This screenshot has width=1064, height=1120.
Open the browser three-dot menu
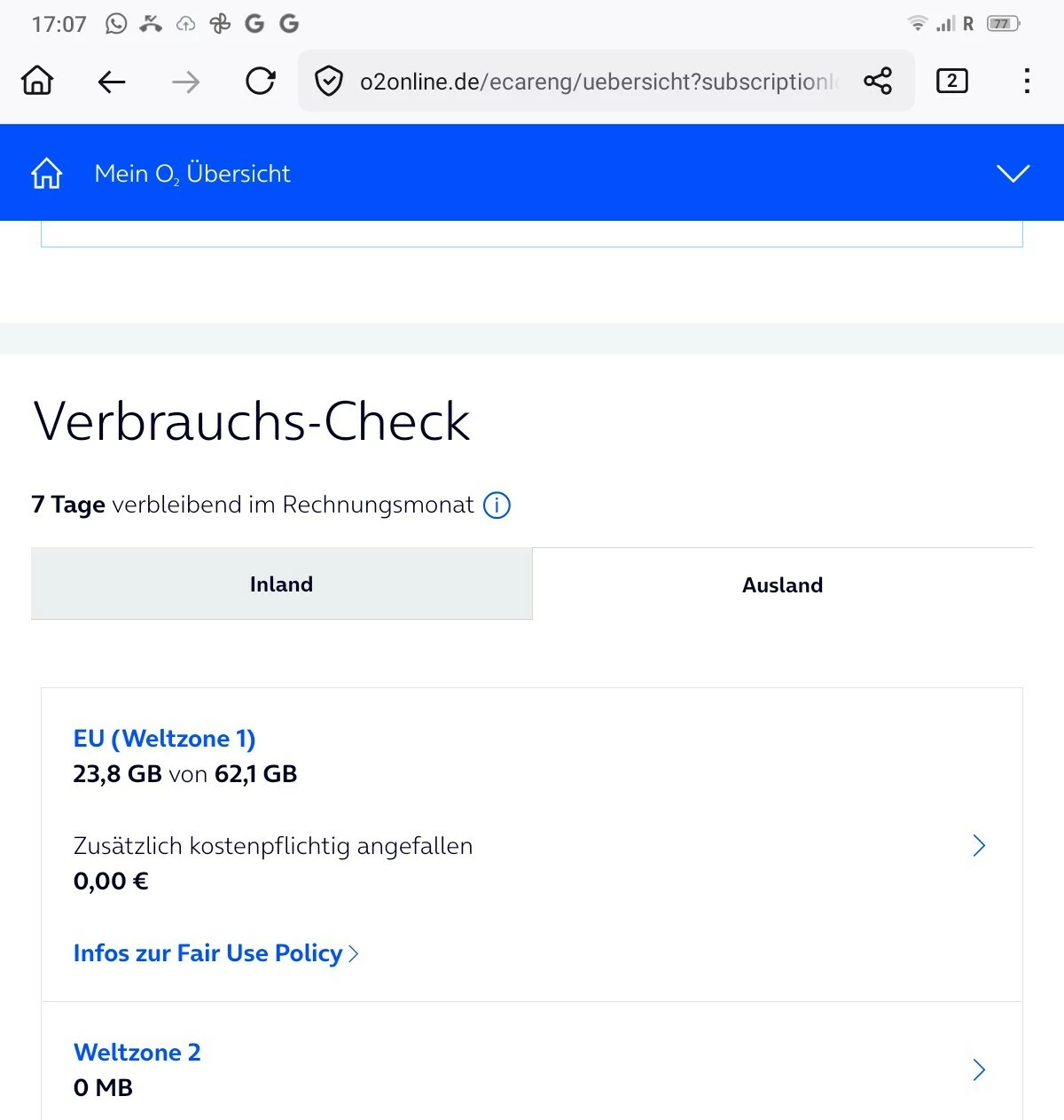(1026, 82)
